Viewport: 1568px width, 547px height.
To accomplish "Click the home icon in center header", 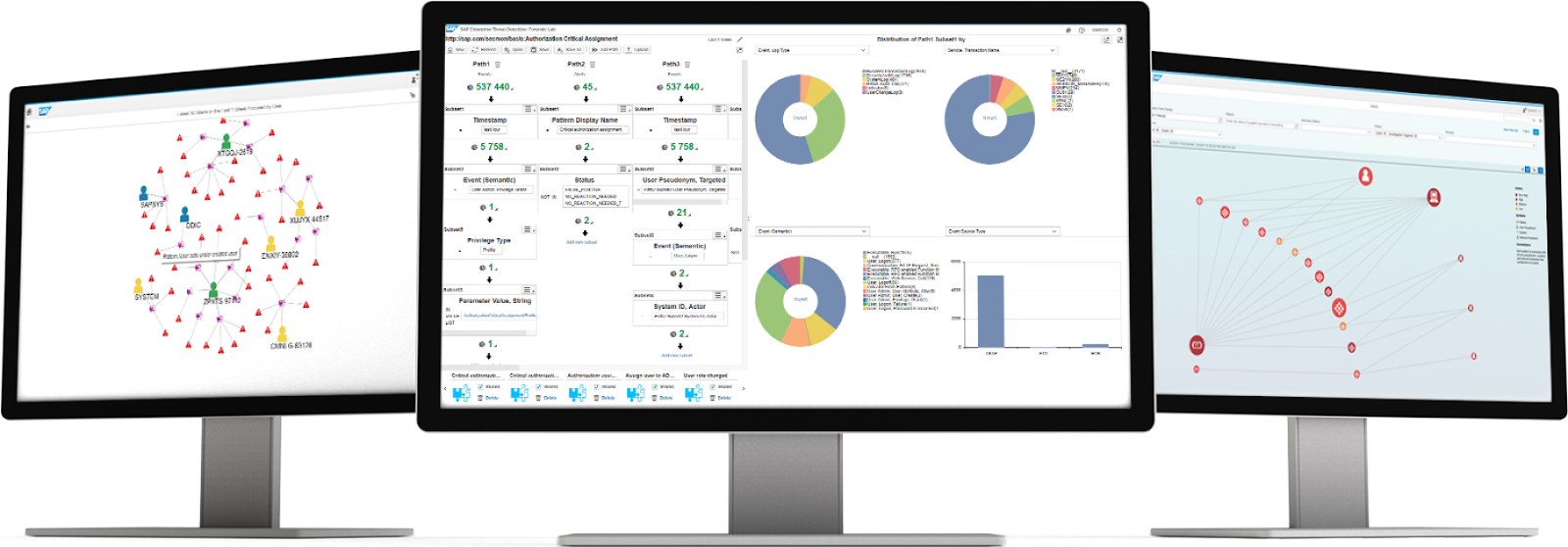I will pos(1068,30).
